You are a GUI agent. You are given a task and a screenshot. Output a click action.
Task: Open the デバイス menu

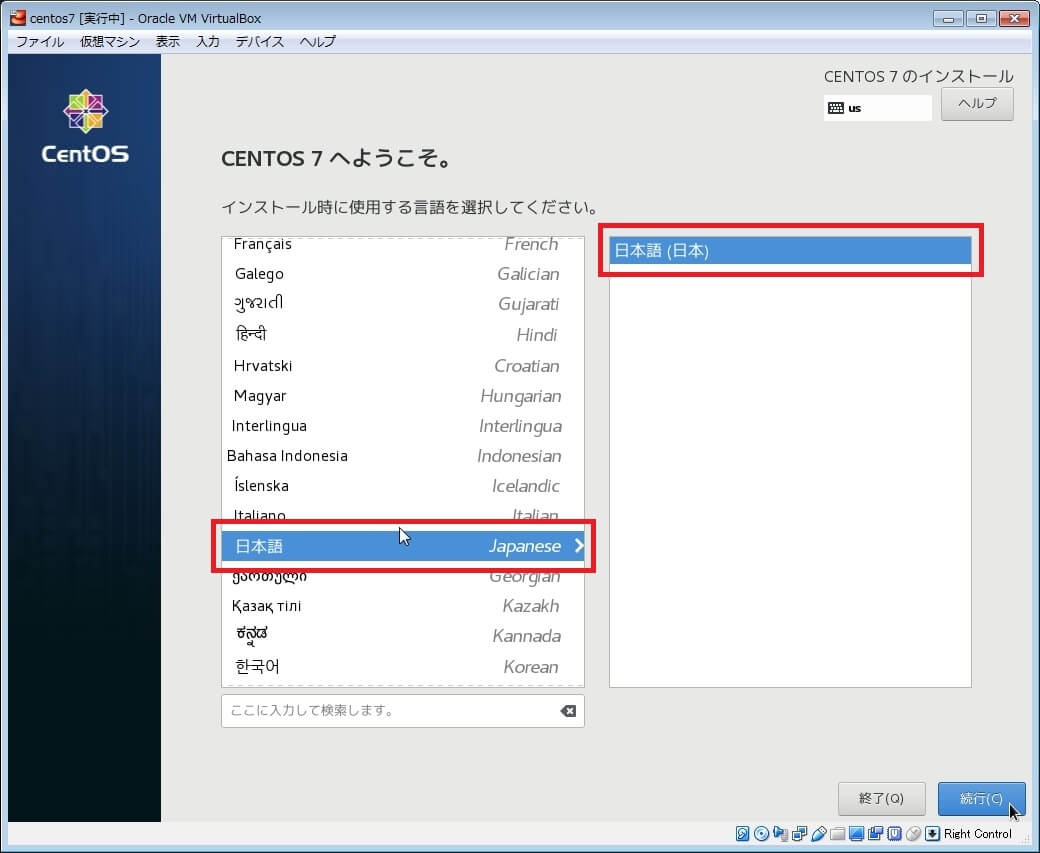(x=260, y=41)
